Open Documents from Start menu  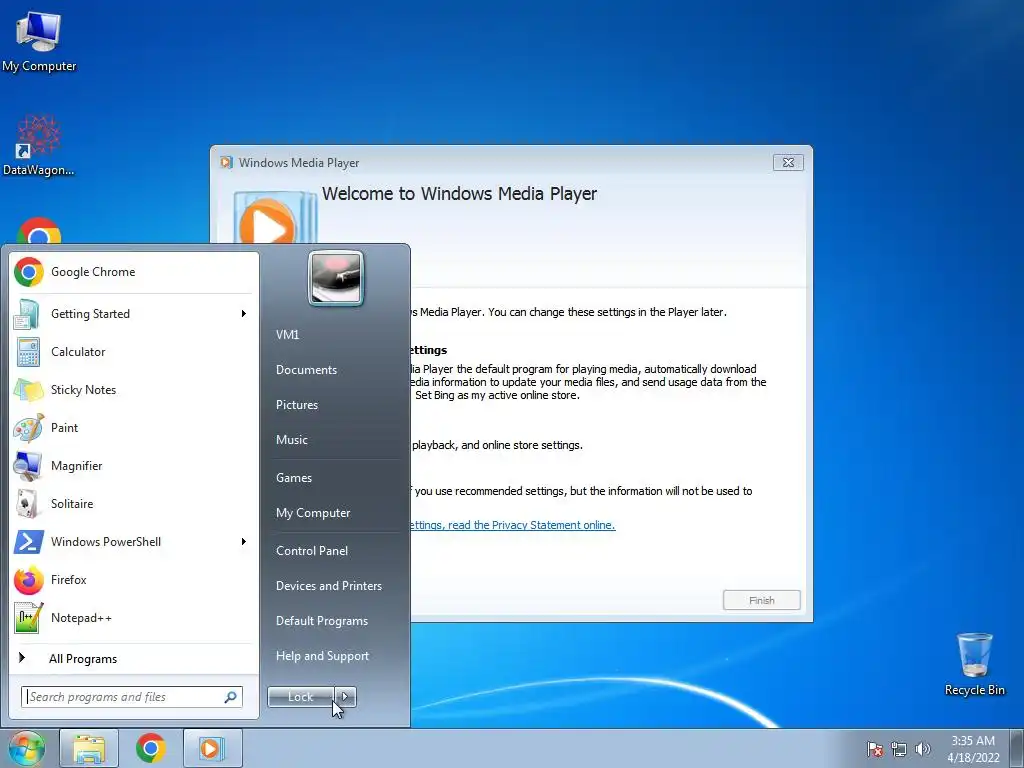tap(306, 370)
